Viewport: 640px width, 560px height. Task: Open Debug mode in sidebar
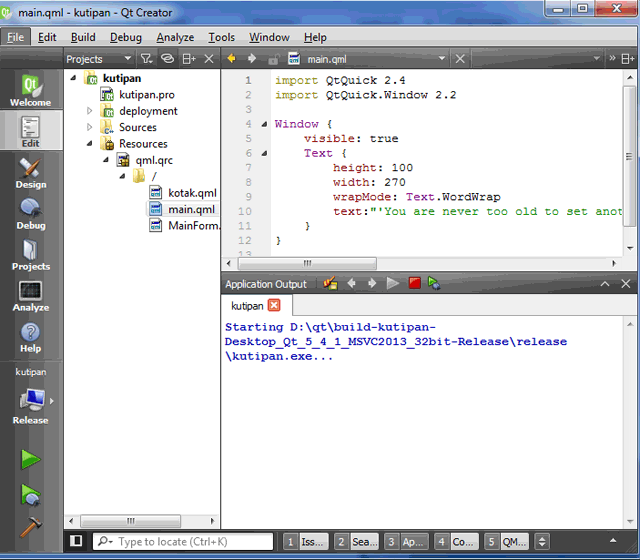point(31,213)
